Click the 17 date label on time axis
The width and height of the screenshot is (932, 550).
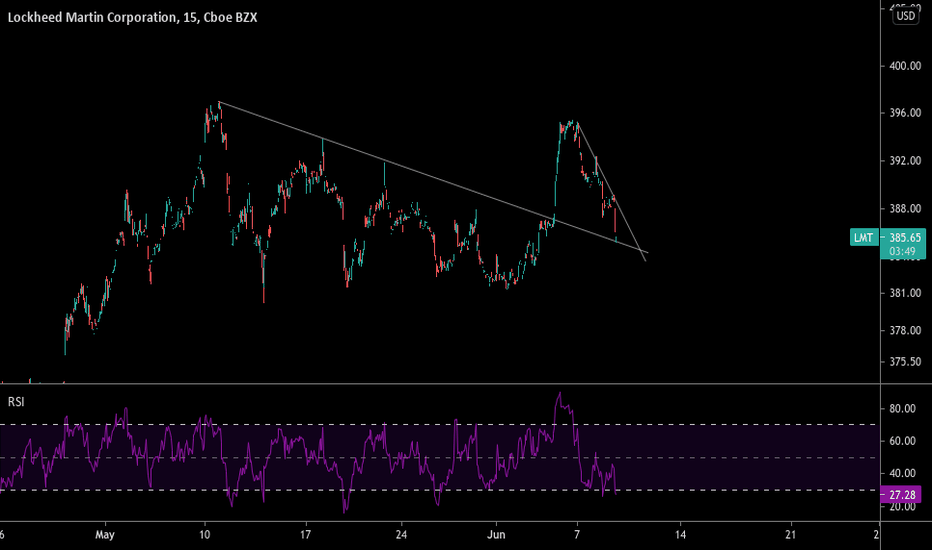[305, 535]
